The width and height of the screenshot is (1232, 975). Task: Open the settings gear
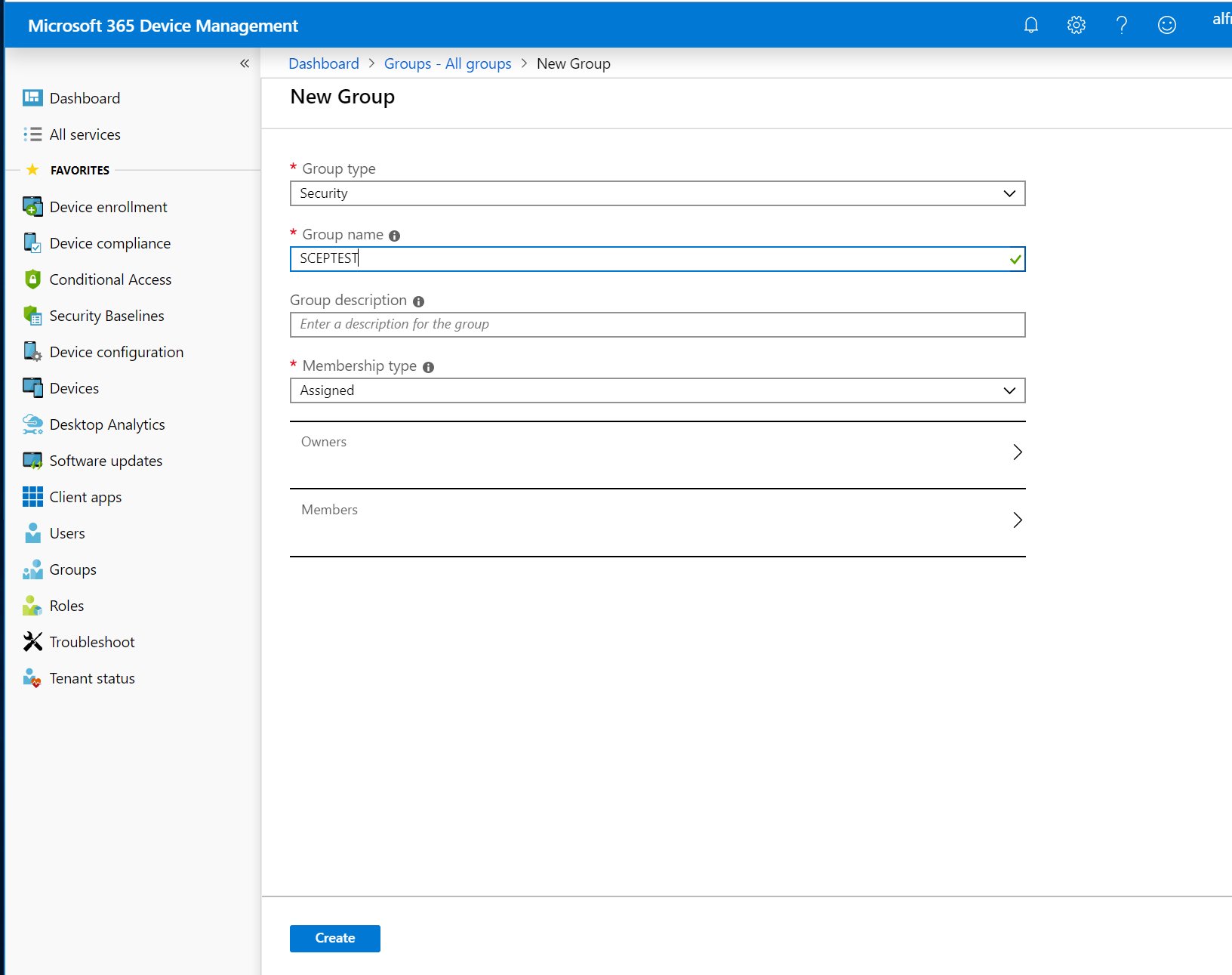1076,24
